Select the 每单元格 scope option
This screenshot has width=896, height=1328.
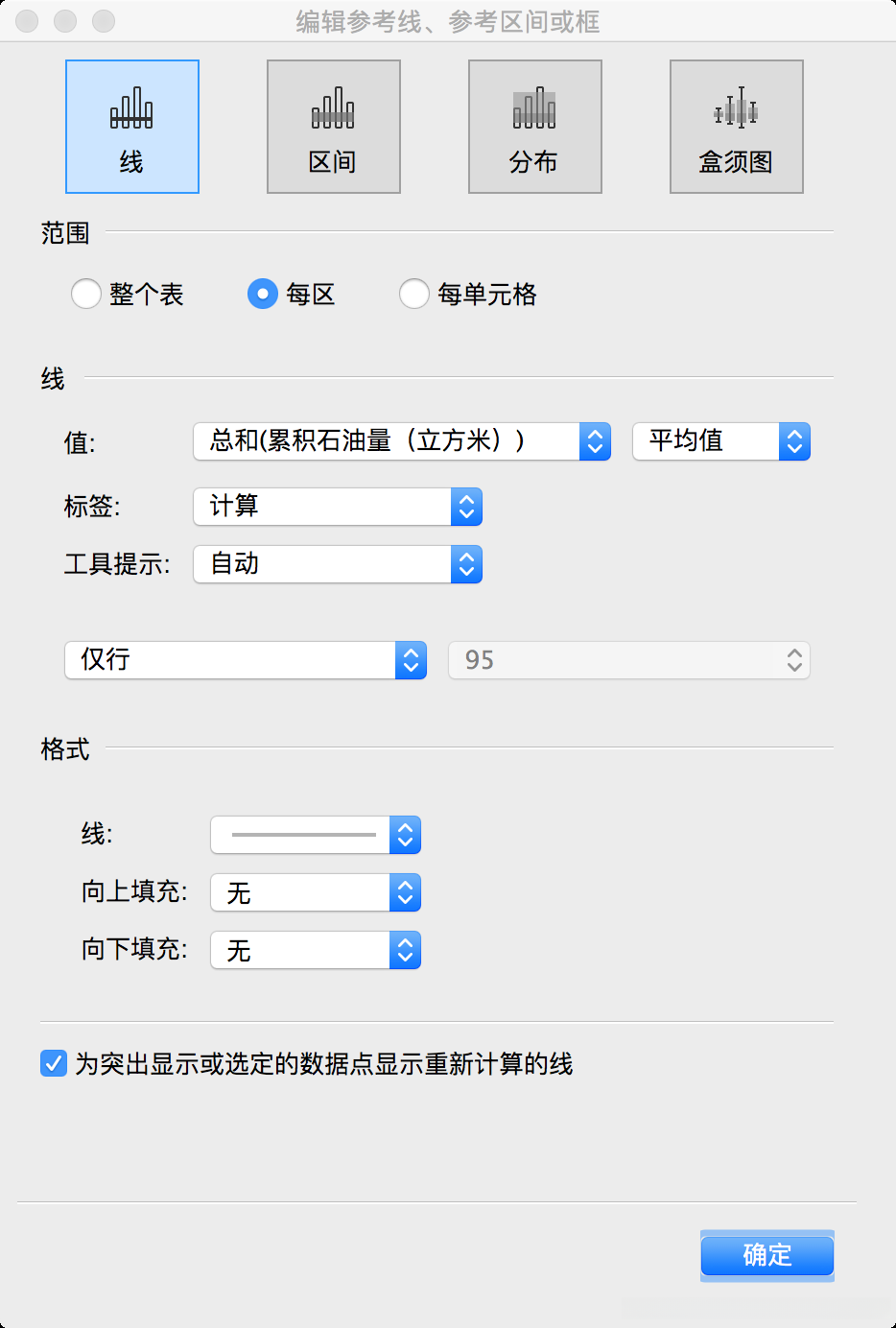[x=414, y=295]
